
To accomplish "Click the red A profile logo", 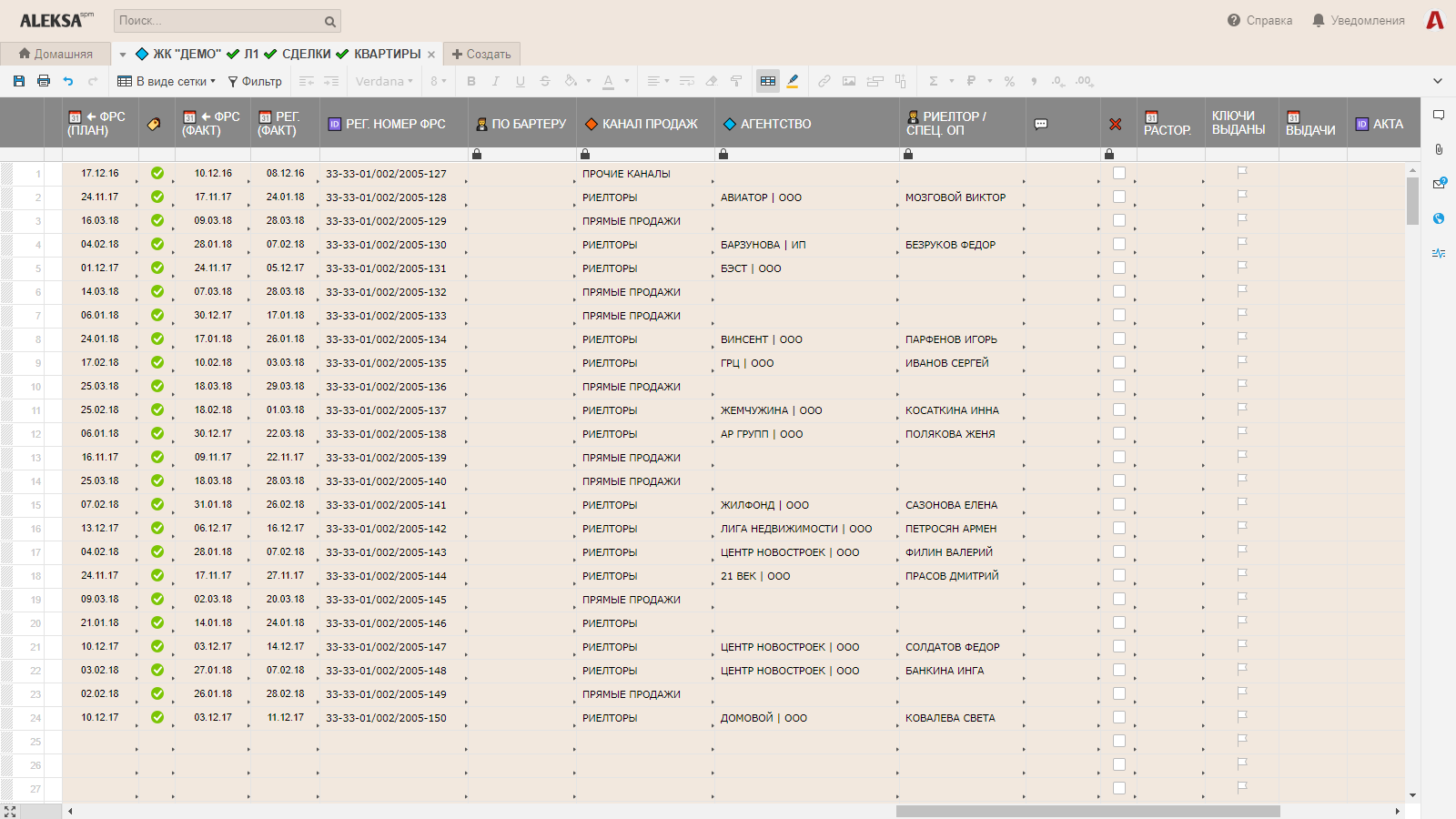I will point(1435,20).
